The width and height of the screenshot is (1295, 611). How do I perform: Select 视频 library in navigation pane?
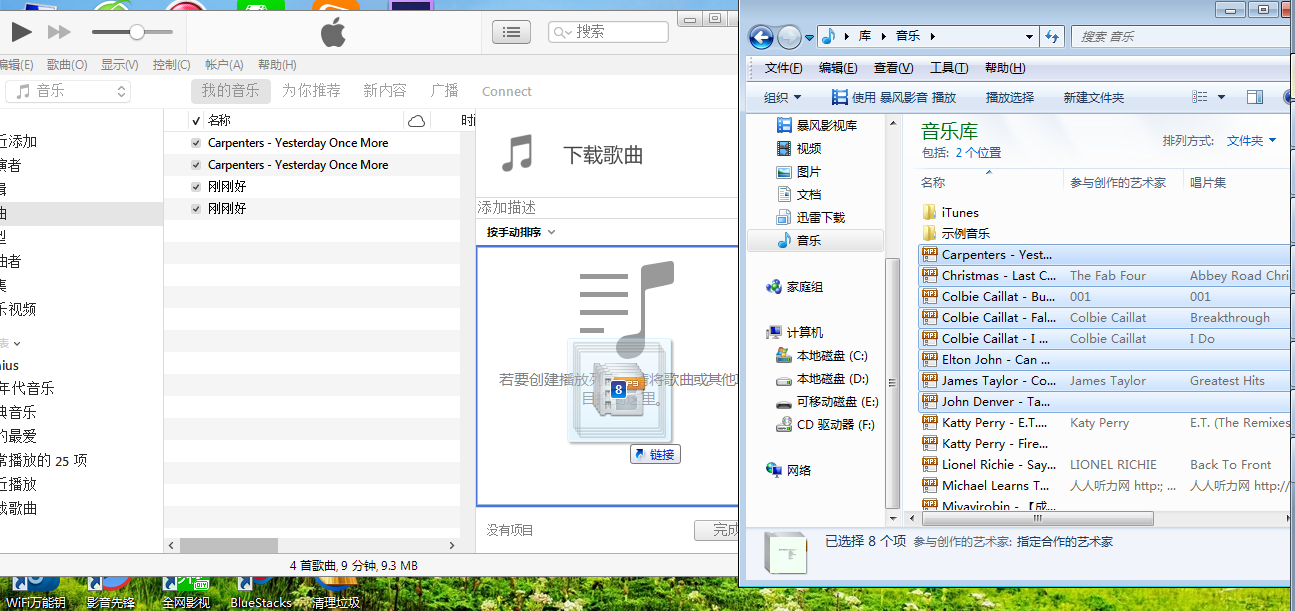(x=799, y=148)
